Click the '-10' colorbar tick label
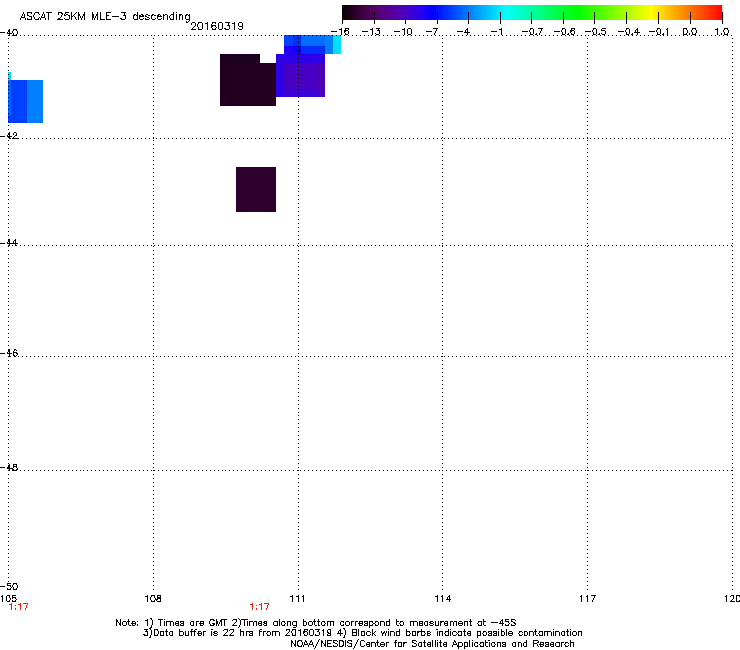The image size is (740, 650). click(403, 32)
